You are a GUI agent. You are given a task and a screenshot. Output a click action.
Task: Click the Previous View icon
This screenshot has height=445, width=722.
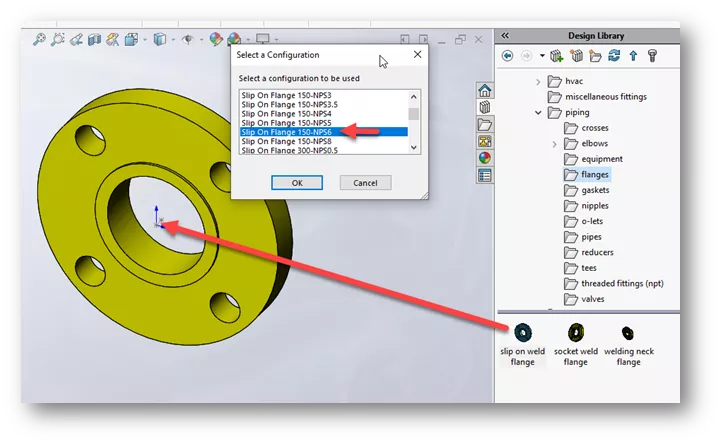click(x=76, y=40)
